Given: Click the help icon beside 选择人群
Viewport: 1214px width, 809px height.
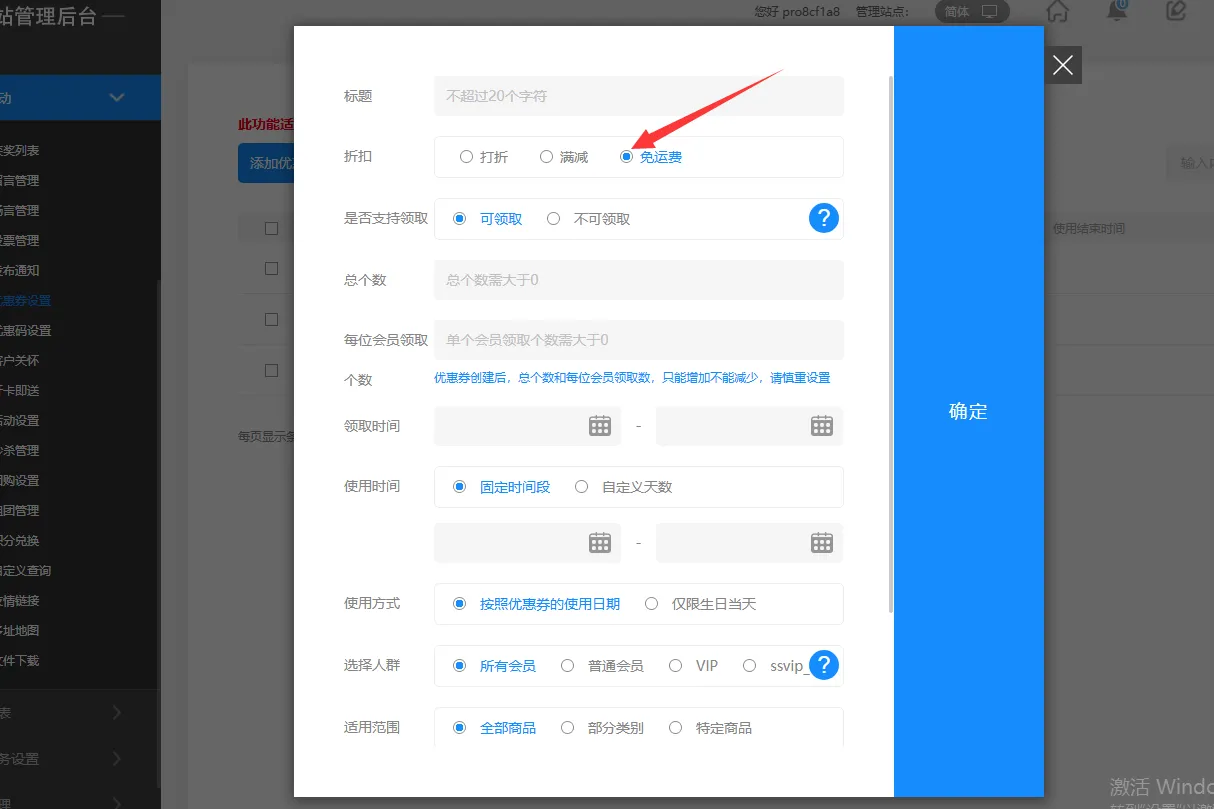Looking at the screenshot, I should click(x=823, y=665).
